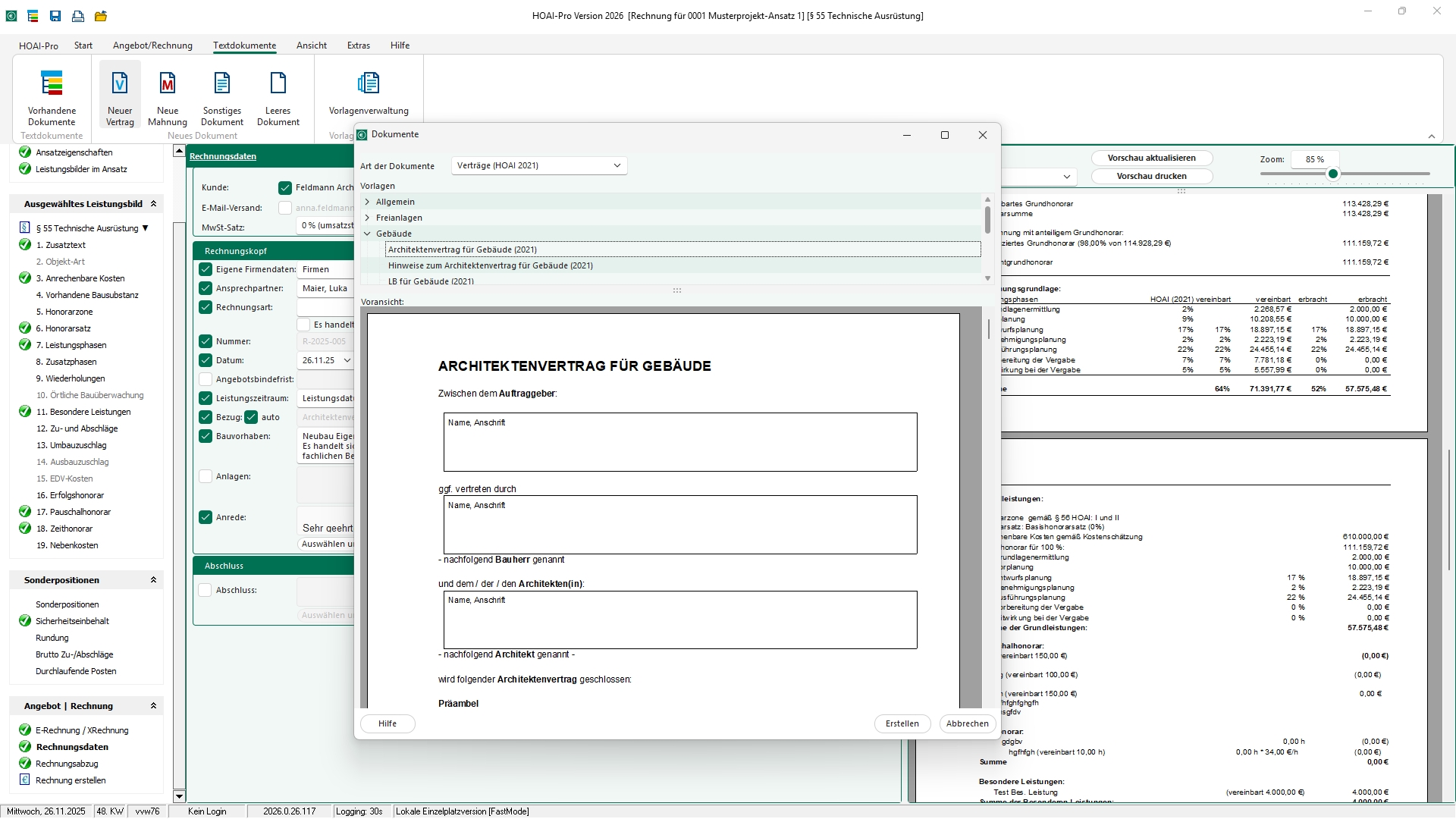Click Vorschau aktualisieren button
This screenshot has height=819, width=1456.
click(x=1151, y=158)
